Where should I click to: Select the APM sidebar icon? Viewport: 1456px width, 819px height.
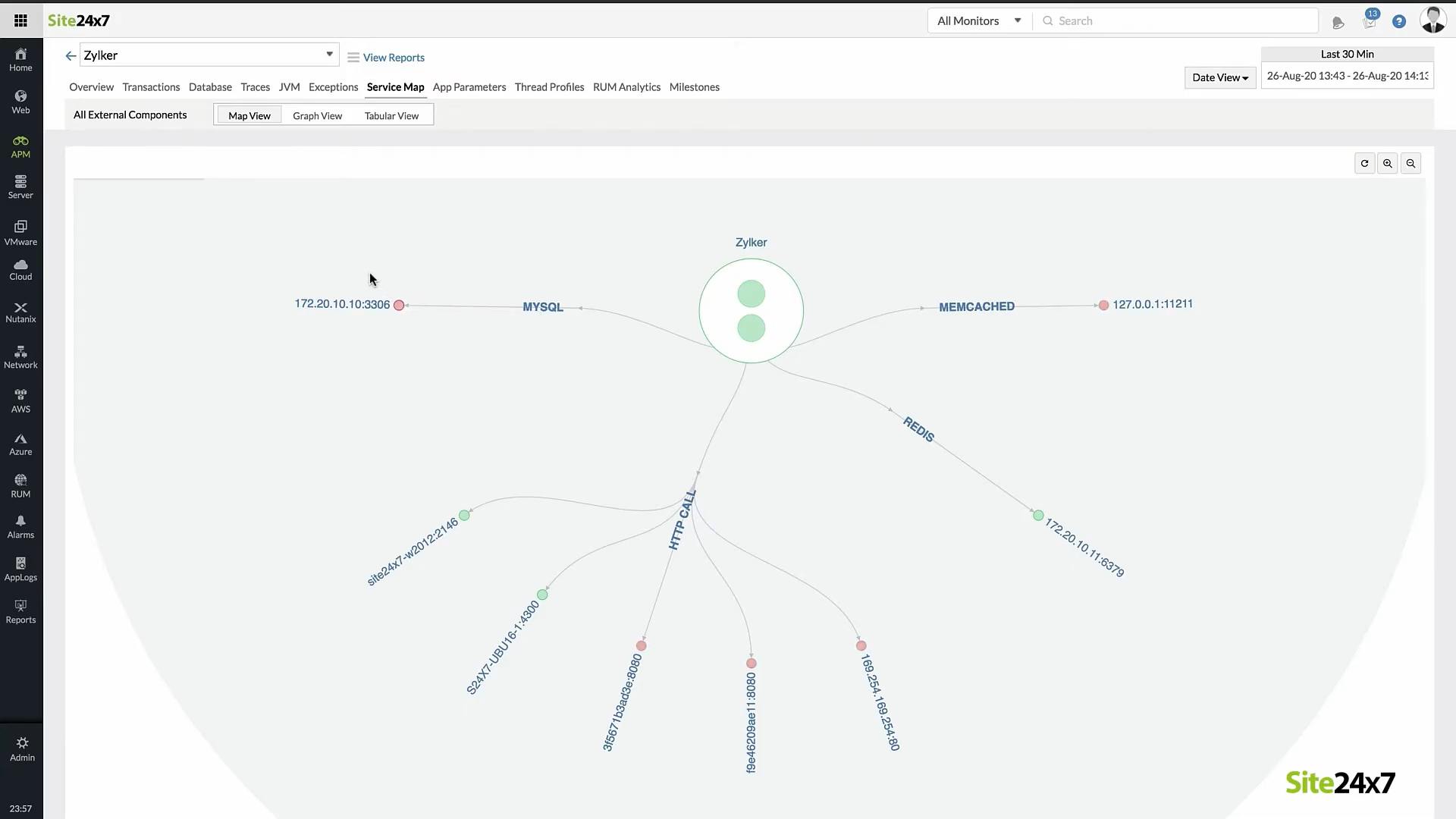pyautogui.click(x=20, y=147)
